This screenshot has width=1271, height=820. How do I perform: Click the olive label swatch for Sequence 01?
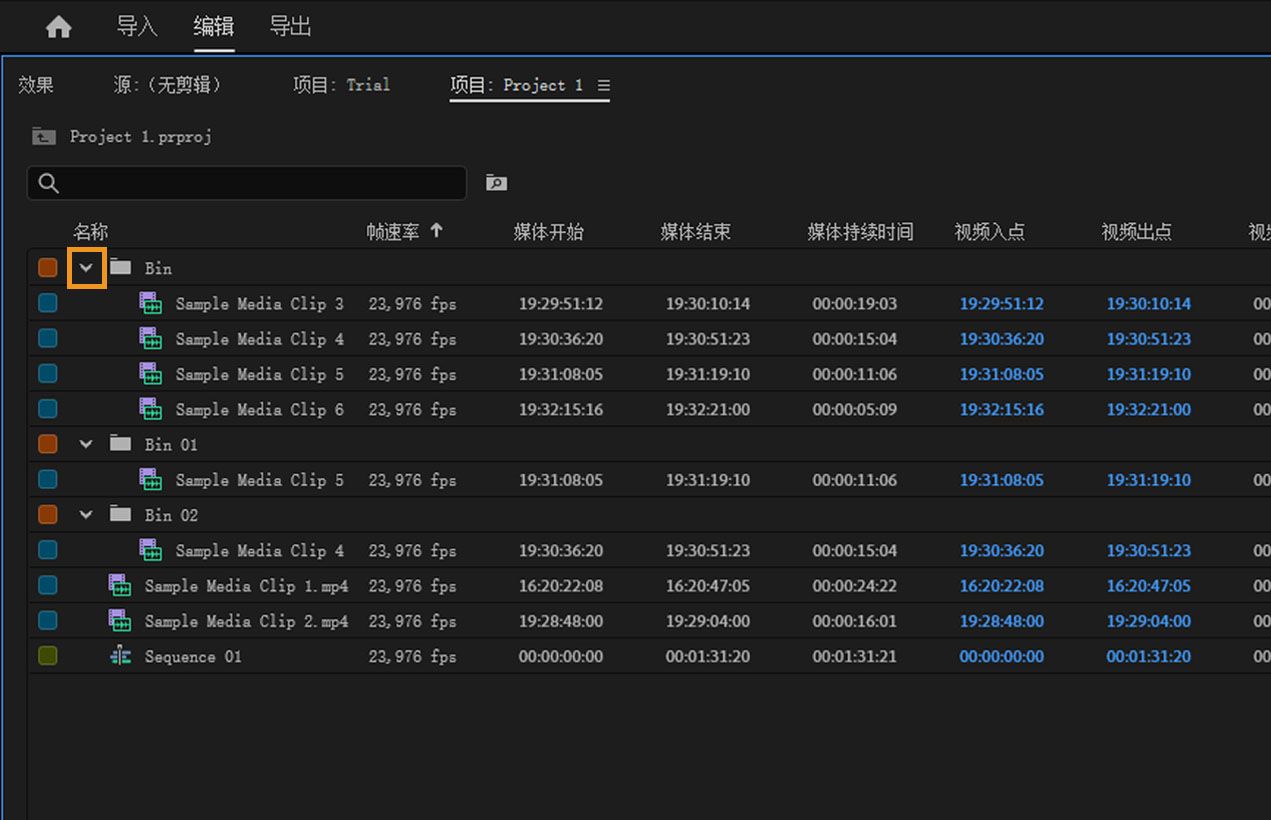pos(47,657)
